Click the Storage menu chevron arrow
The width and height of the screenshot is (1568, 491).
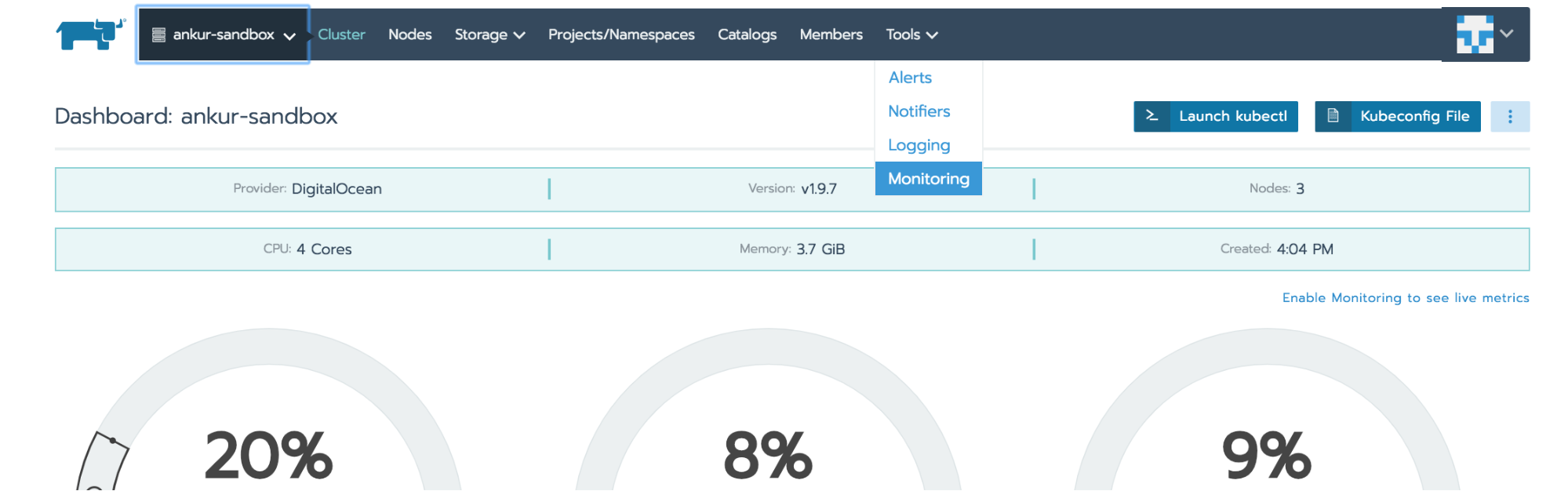[518, 35]
